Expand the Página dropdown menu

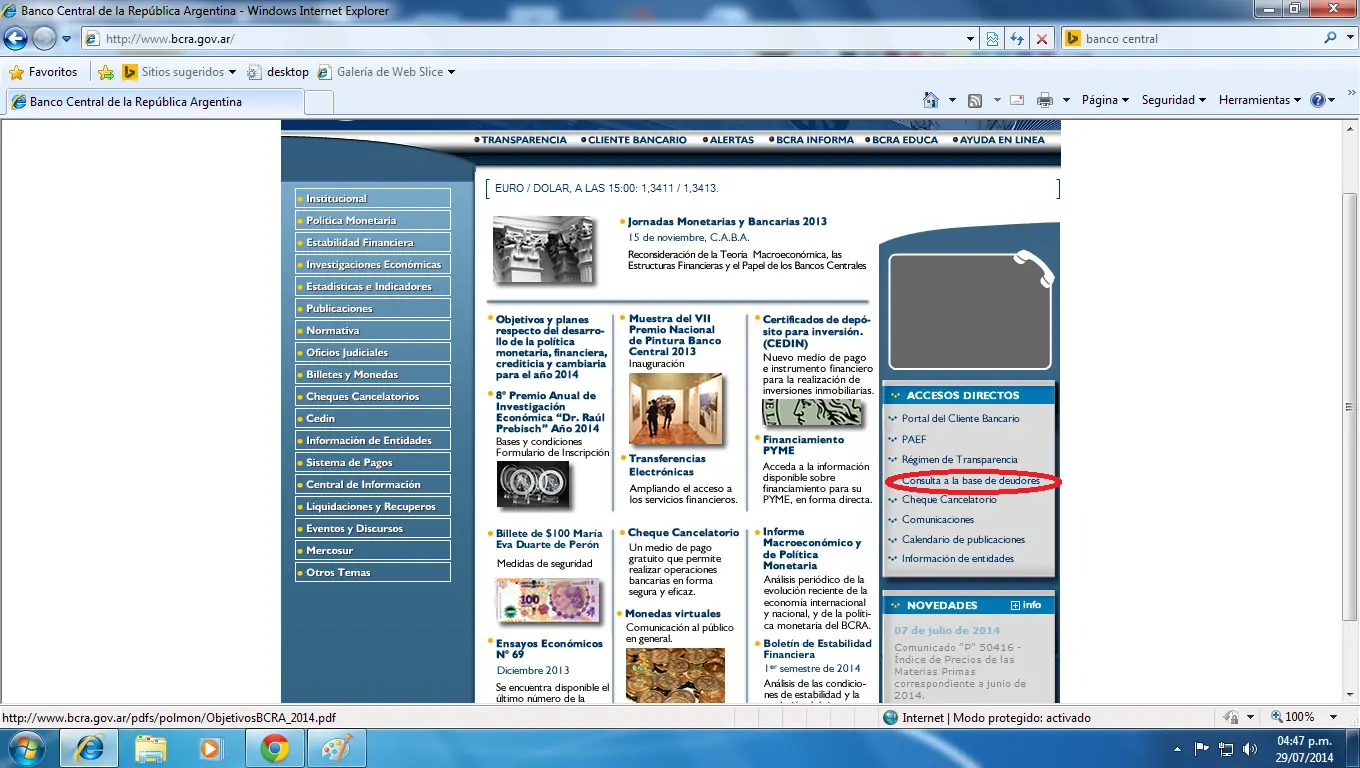[x=1104, y=100]
